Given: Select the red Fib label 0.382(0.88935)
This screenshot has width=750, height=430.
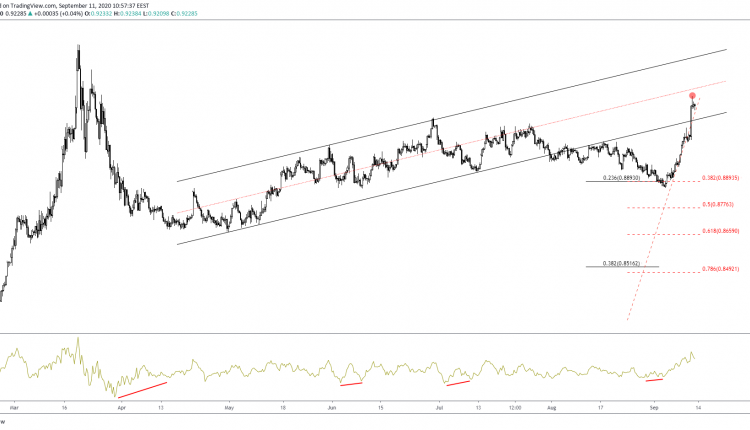Looking at the screenshot, I should pyautogui.click(x=720, y=178).
